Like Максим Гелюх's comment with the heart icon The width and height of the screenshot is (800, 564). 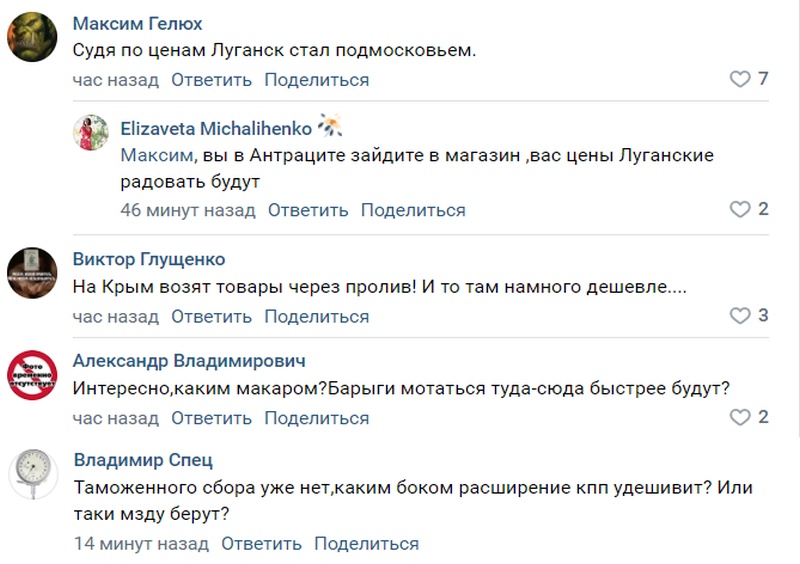point(739,79)
